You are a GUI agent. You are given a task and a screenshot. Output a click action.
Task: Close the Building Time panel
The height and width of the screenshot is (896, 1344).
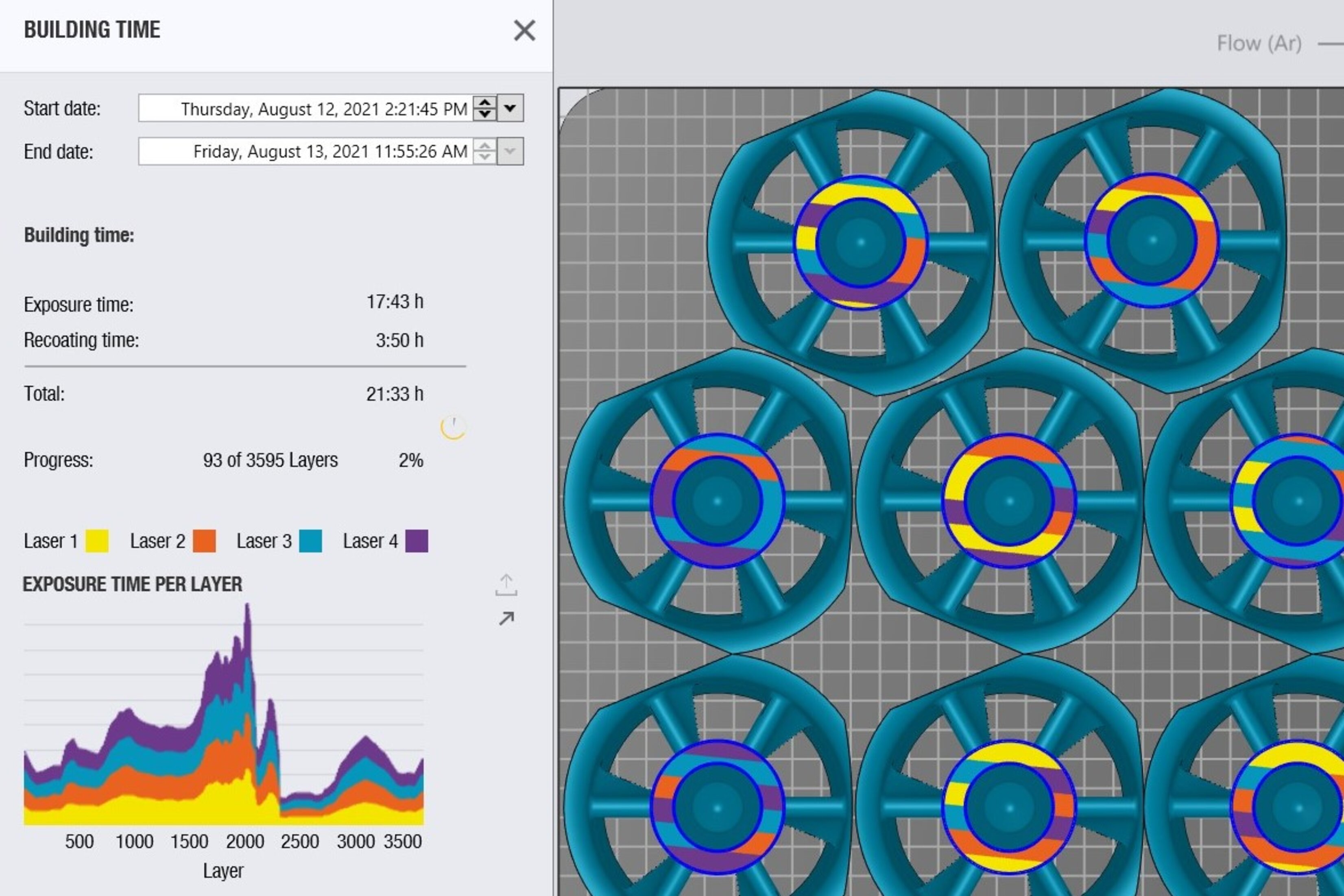tap(524, 30)
